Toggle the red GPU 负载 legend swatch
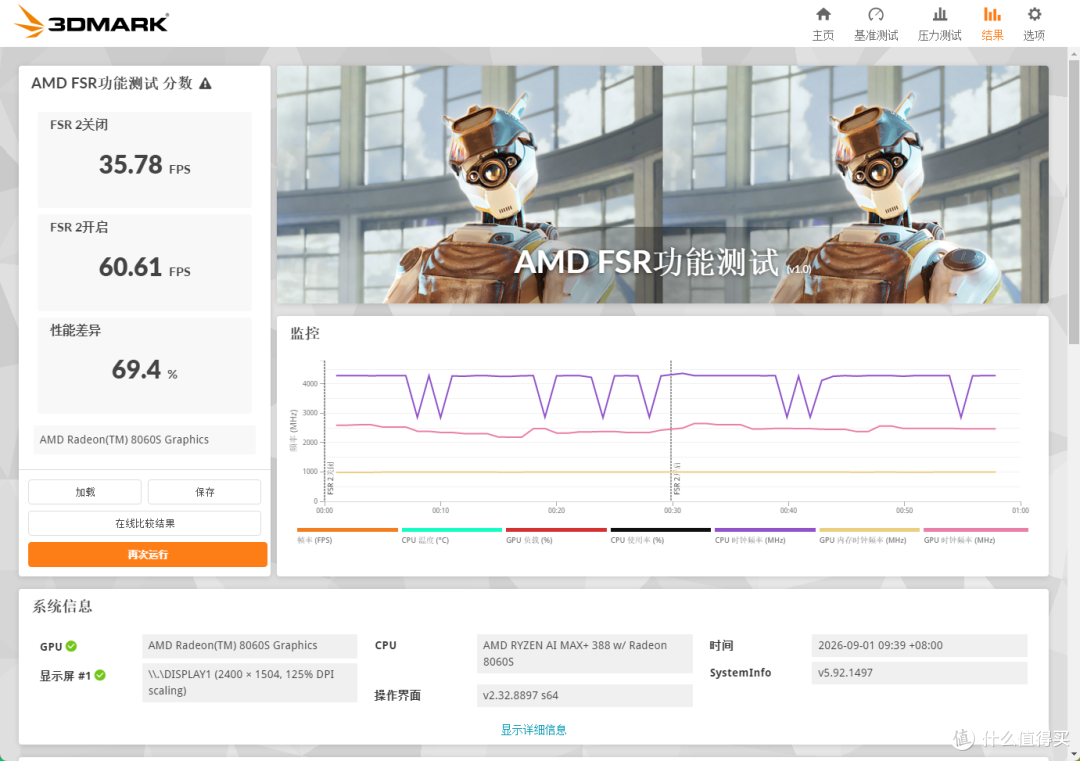The width and height of the screenshot is (1080, 761). [x=557, y=530]
